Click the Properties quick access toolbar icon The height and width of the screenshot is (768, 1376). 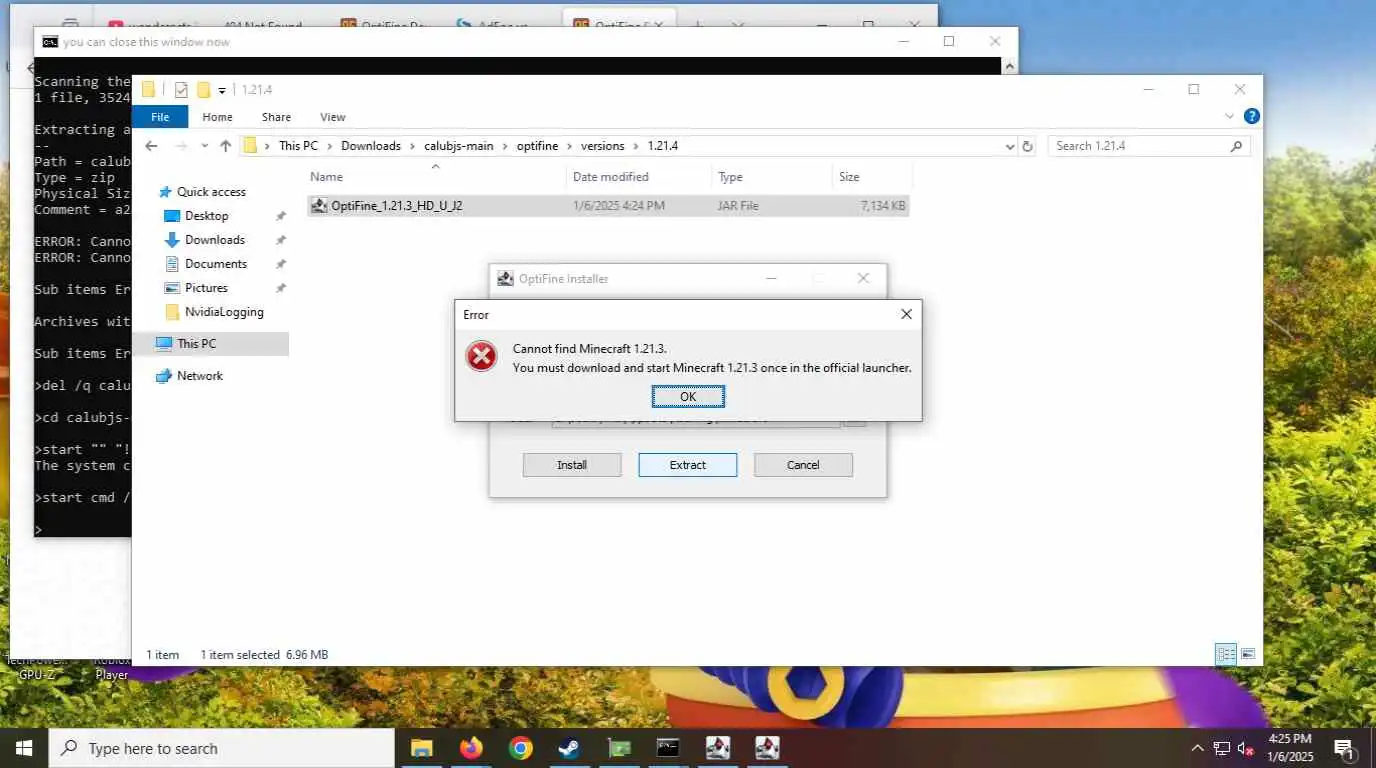tap(181, 90)
